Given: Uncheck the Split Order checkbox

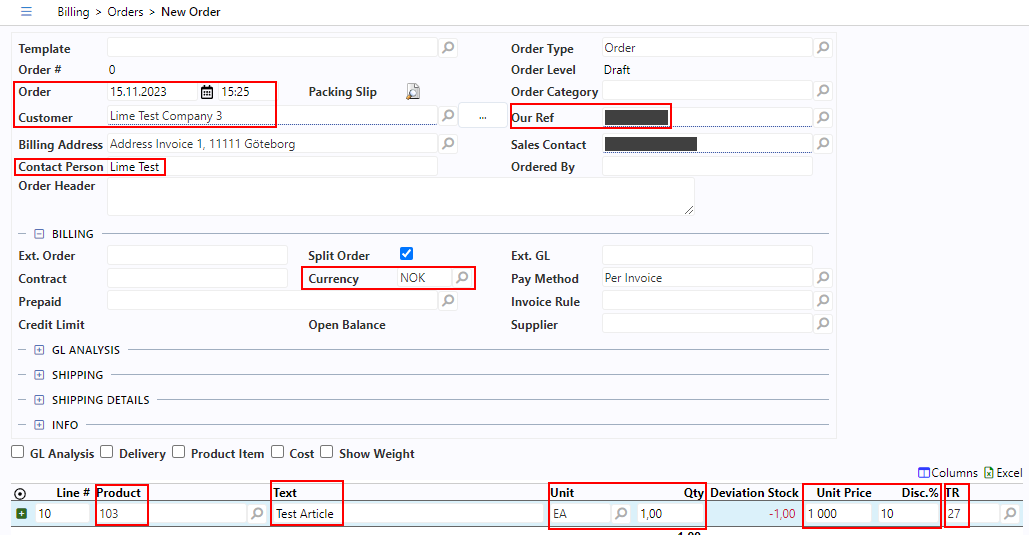Looking at the screenshot, I should pyautogui.click(x=406, y=254).
